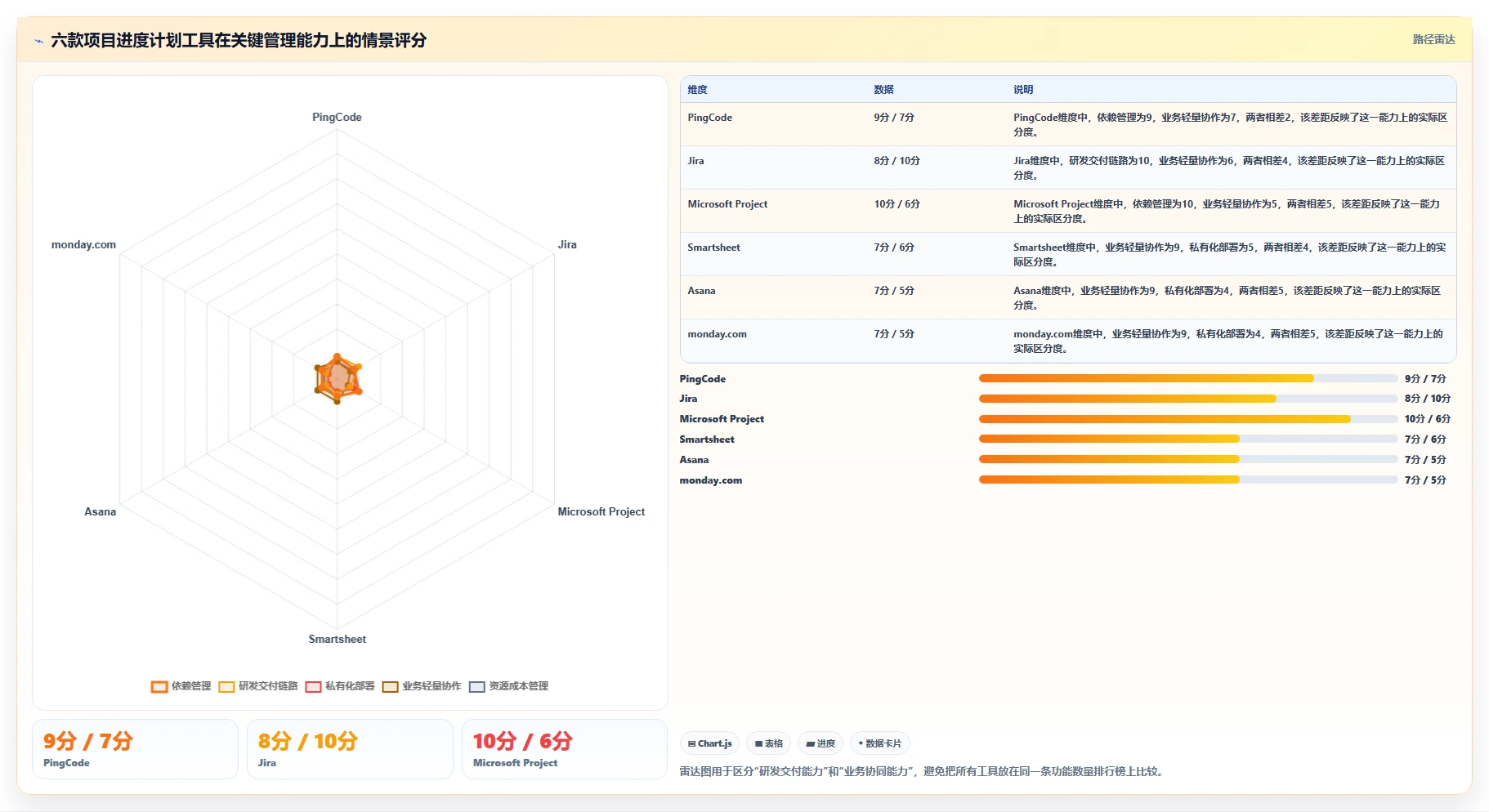Click the small icon beside the page title
This screenshot has width=1489, height=812.
tap(38, 41)
